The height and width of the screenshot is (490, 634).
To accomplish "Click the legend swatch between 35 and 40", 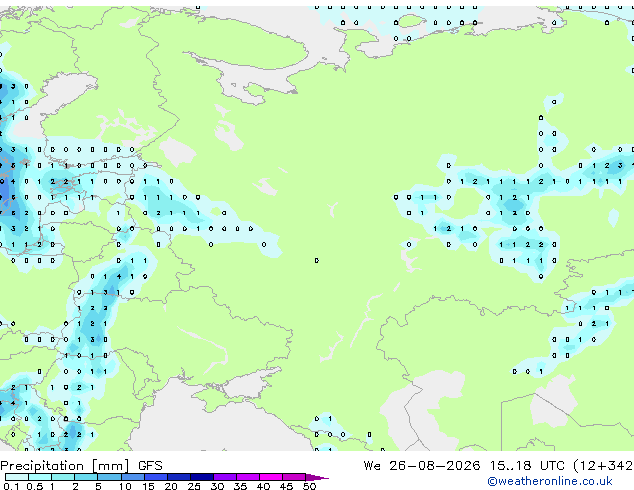I will pos(248,477).
